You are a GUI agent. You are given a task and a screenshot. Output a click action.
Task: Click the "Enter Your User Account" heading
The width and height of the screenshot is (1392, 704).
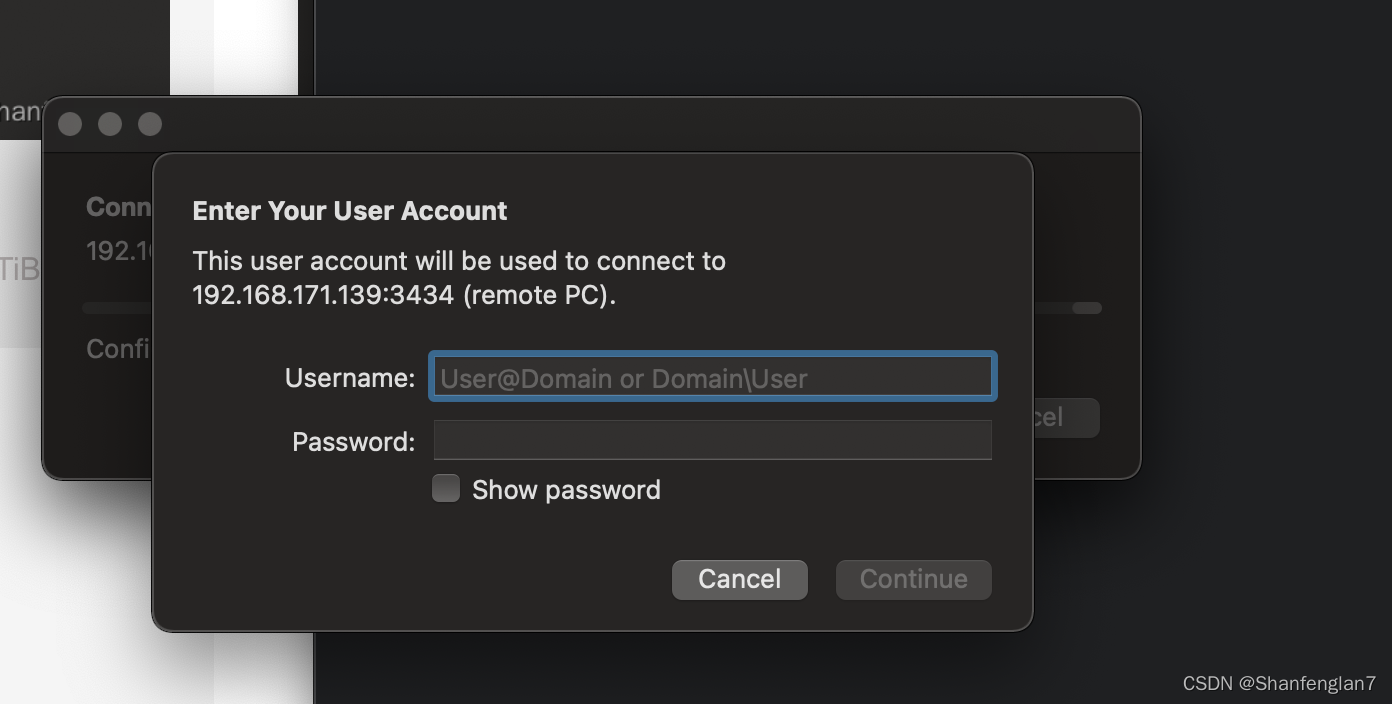[x=350, y=211]
